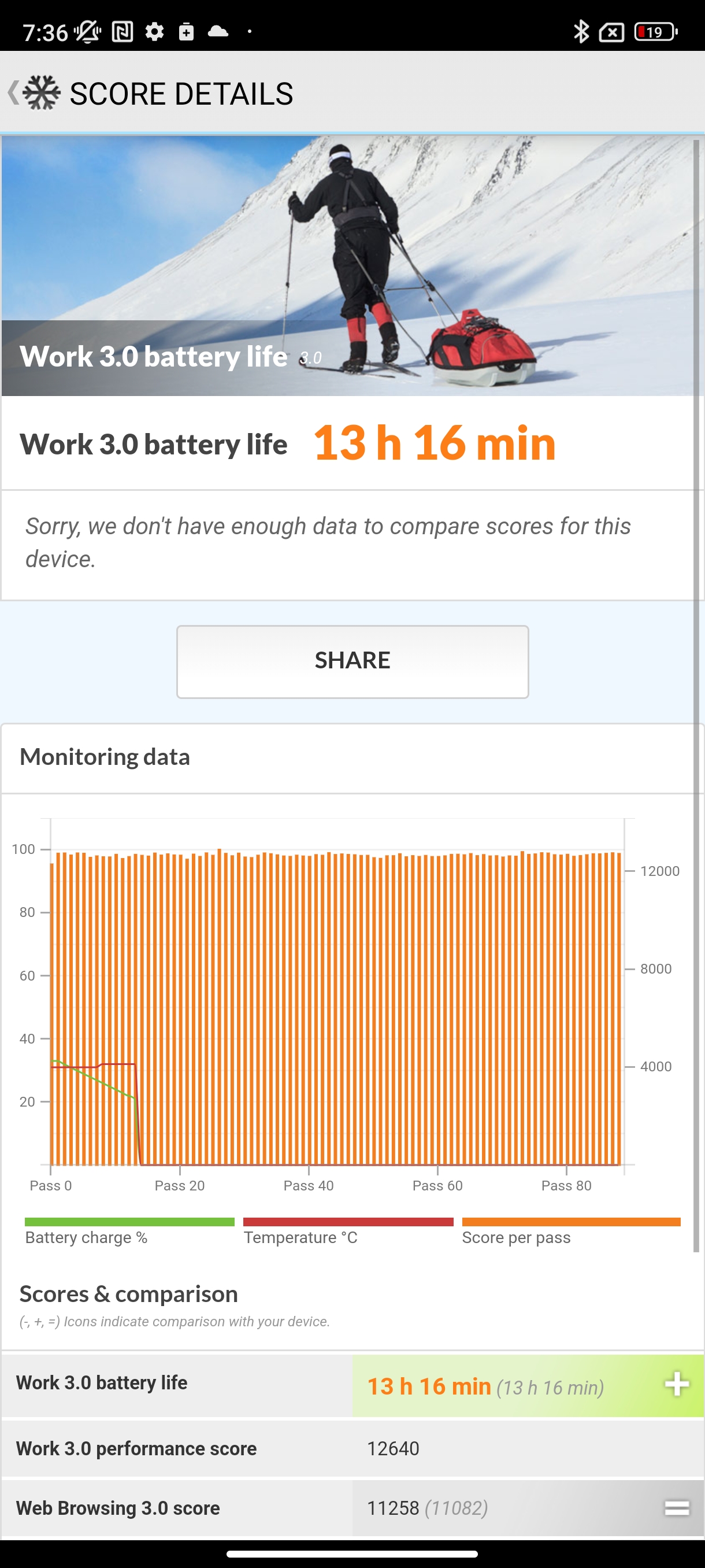Tap the back arrow chevron
This screenshot has width=705, height=1568.
pos(13,93)
